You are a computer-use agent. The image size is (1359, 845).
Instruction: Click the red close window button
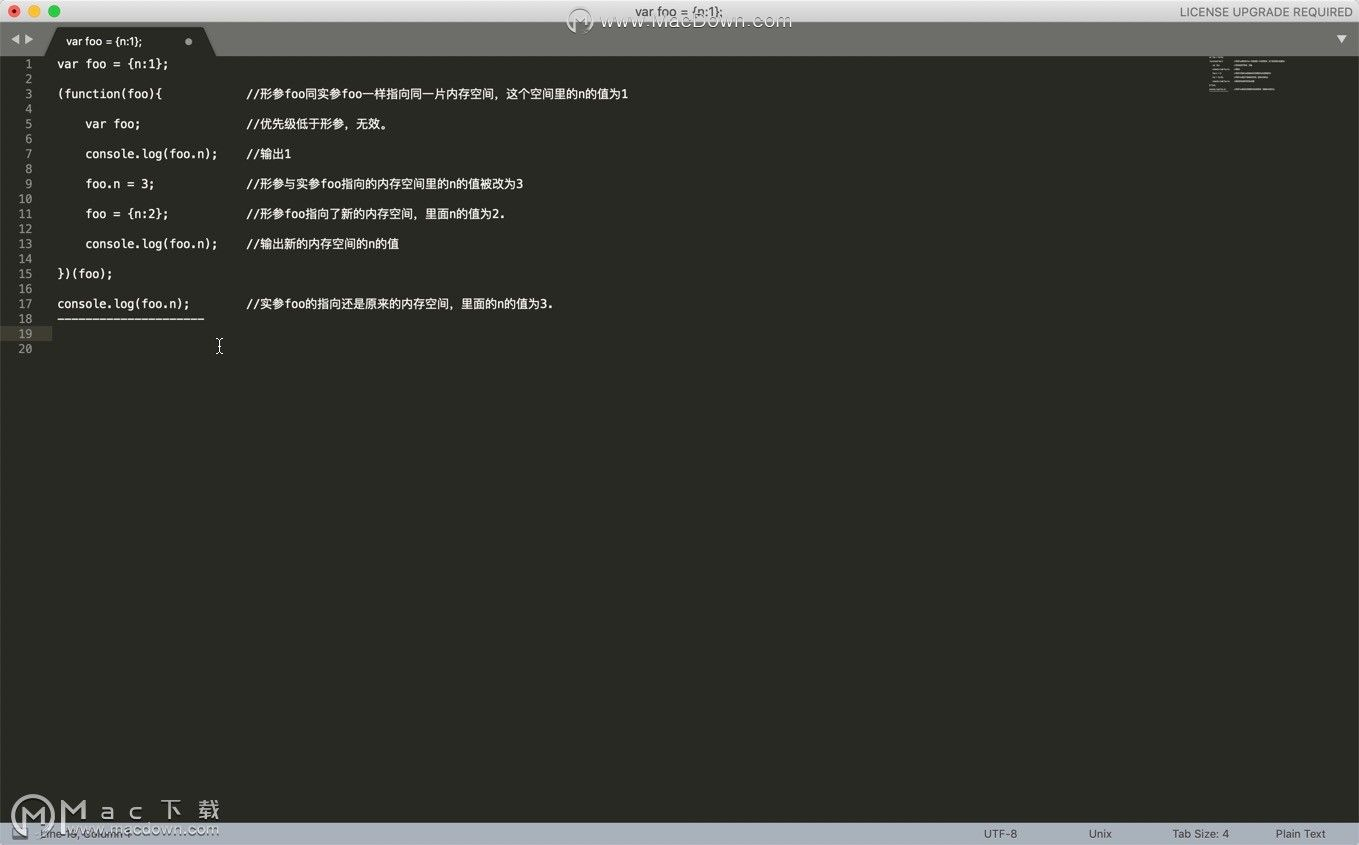(14, 11)
